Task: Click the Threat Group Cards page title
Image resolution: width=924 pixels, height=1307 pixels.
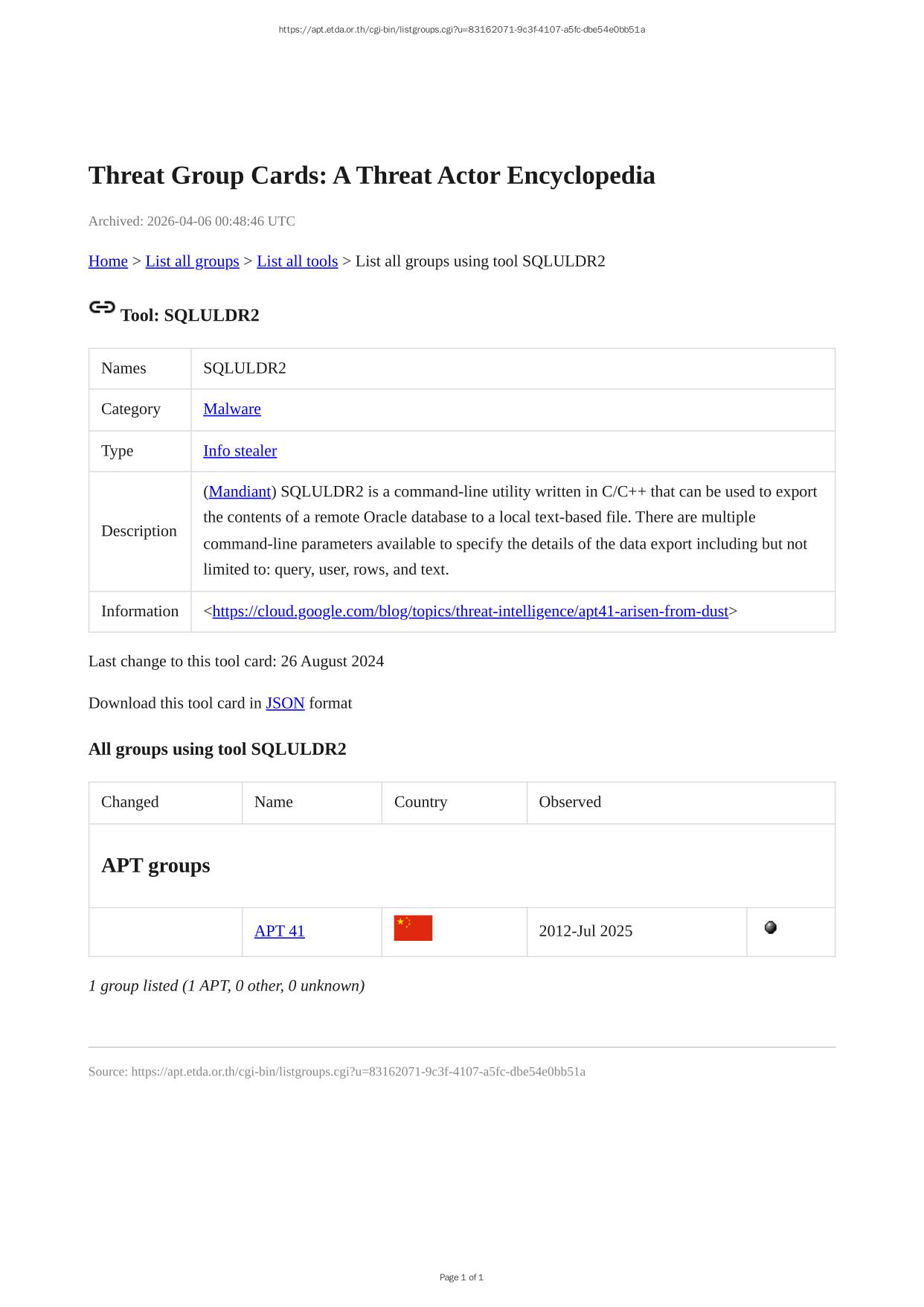Action: (x=371, y=176)
